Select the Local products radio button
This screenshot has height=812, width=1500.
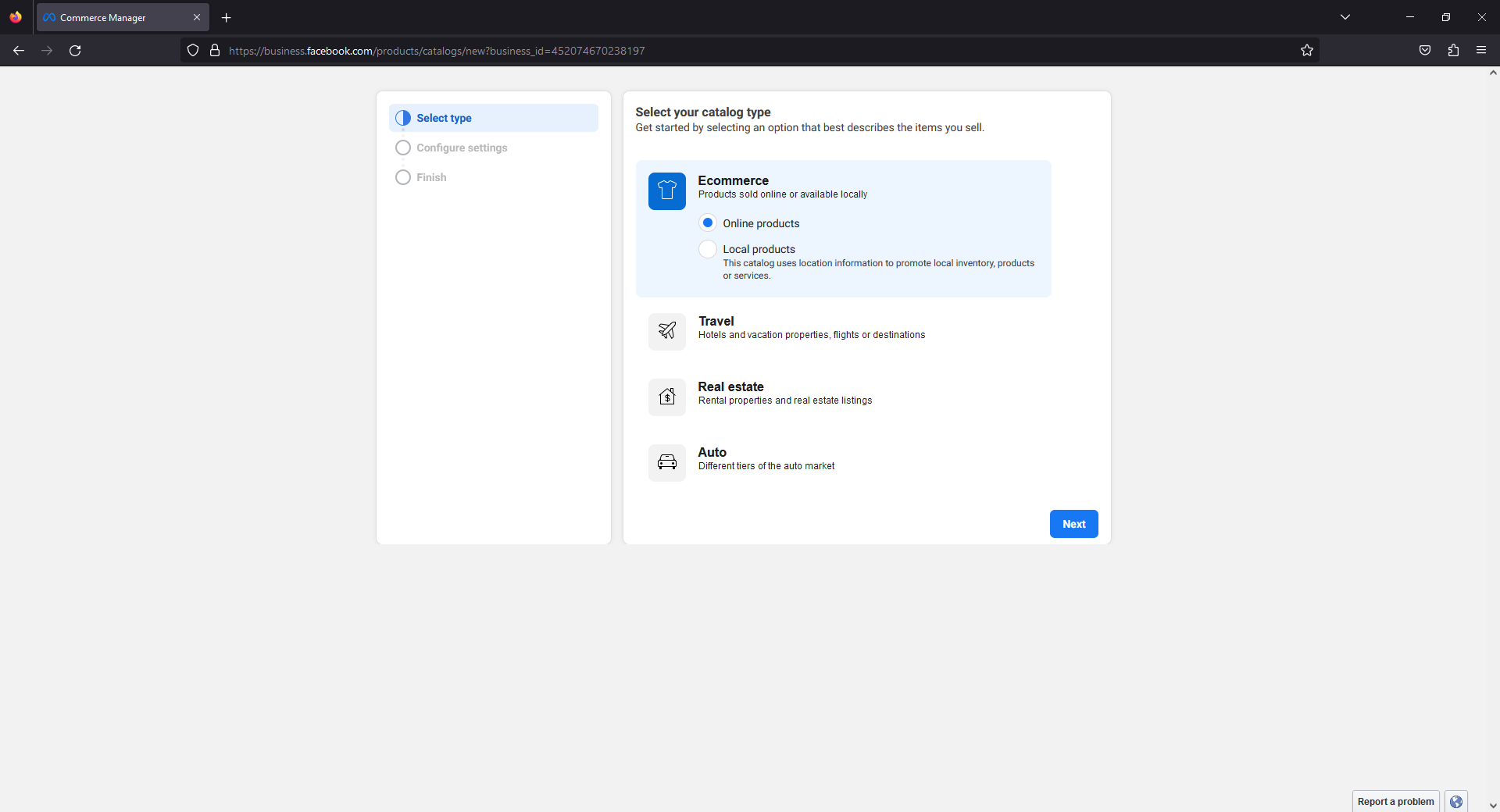tap(708, 249)
